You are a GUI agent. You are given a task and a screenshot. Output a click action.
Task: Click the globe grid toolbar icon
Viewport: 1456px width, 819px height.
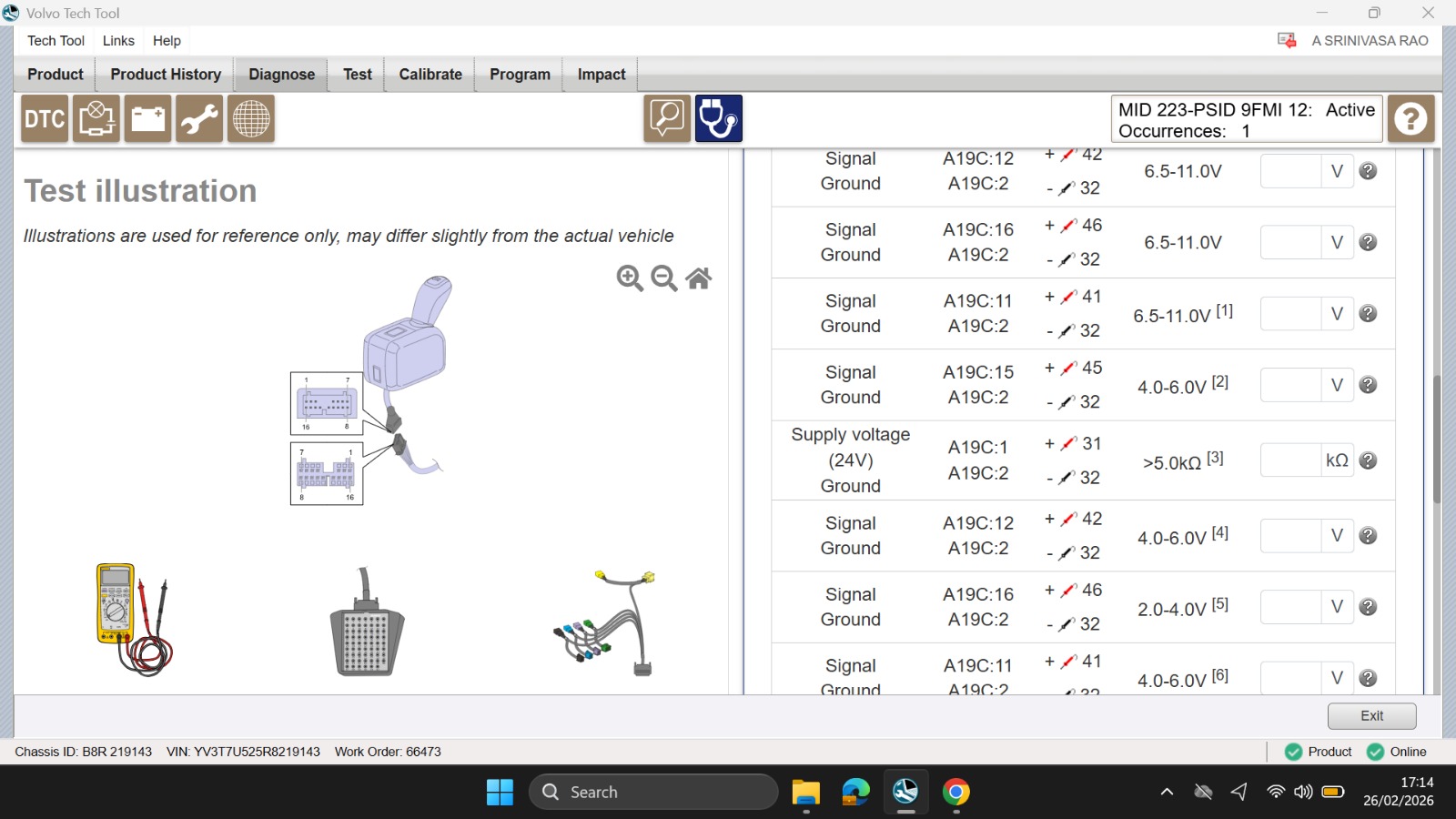point(251,118)
